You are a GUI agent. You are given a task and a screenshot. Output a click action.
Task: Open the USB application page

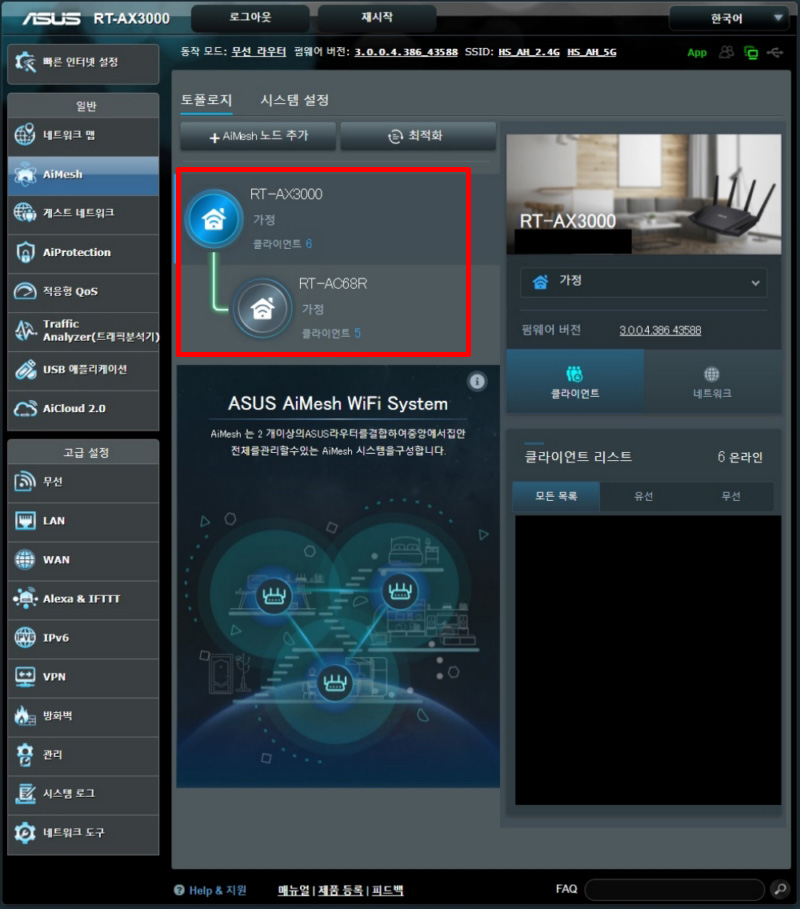(82, 369)
